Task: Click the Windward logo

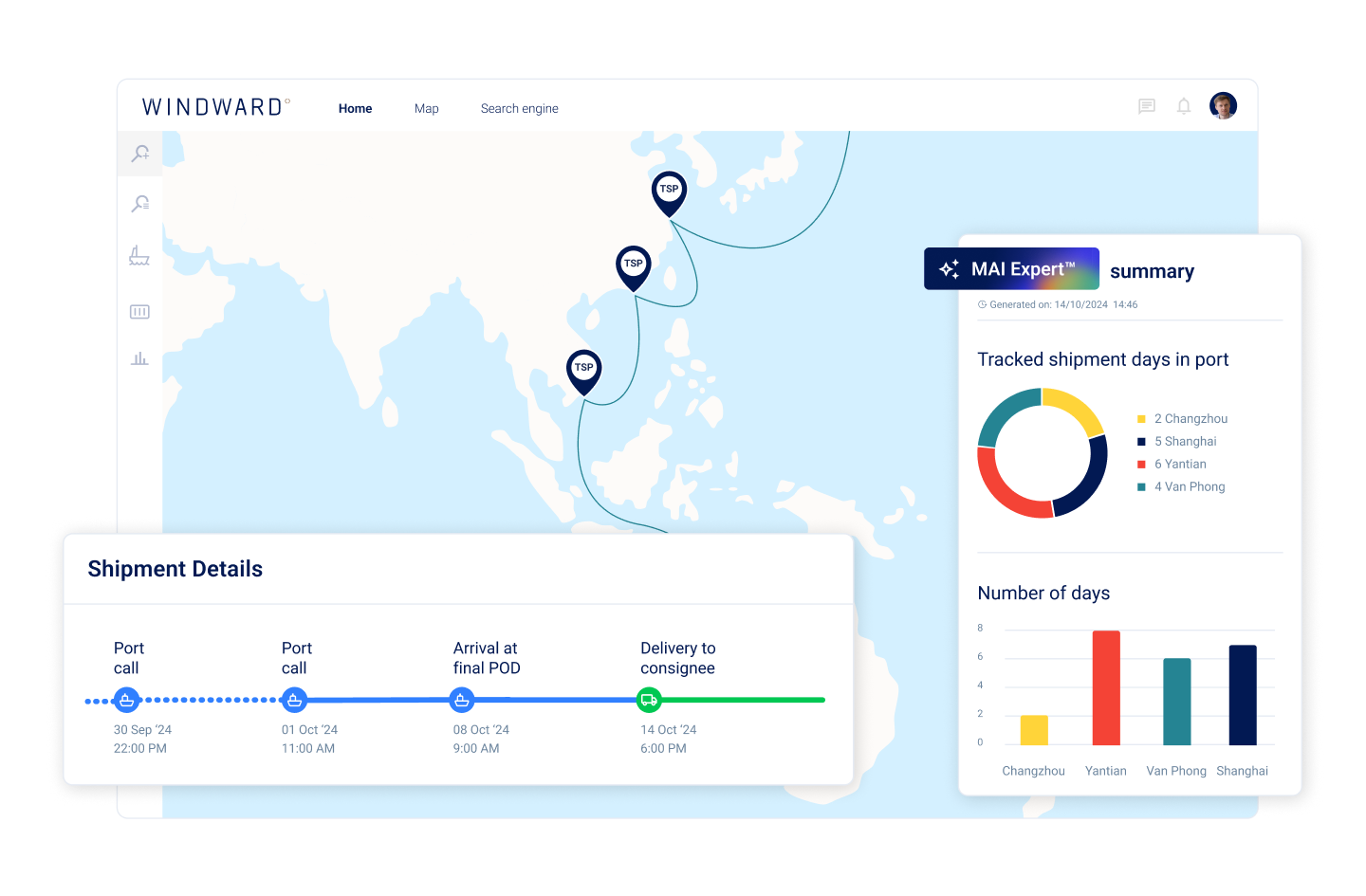Action: (216, 107)
